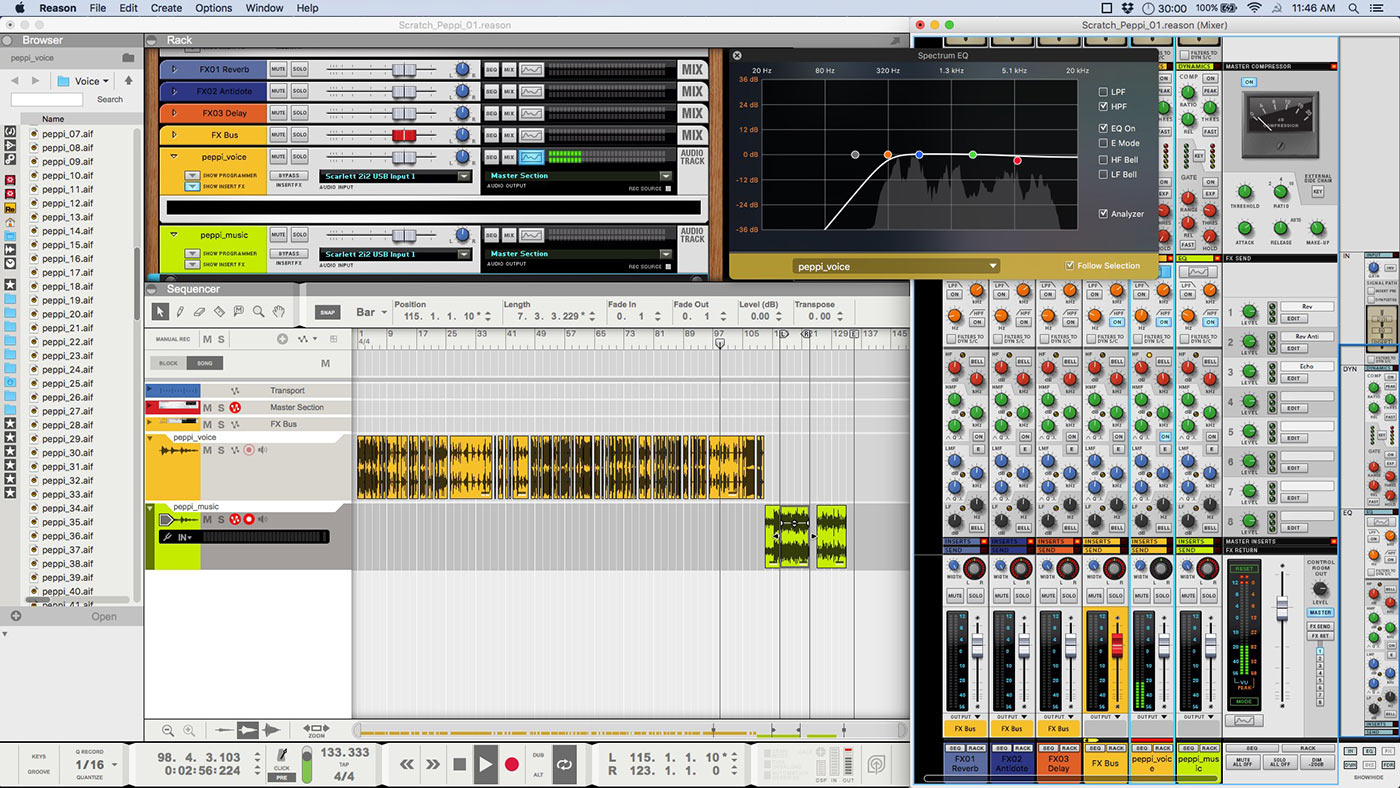Select the Eraser tool in Sequencer
Screen dimensions: 1400x788
click(x=199, y=312)
